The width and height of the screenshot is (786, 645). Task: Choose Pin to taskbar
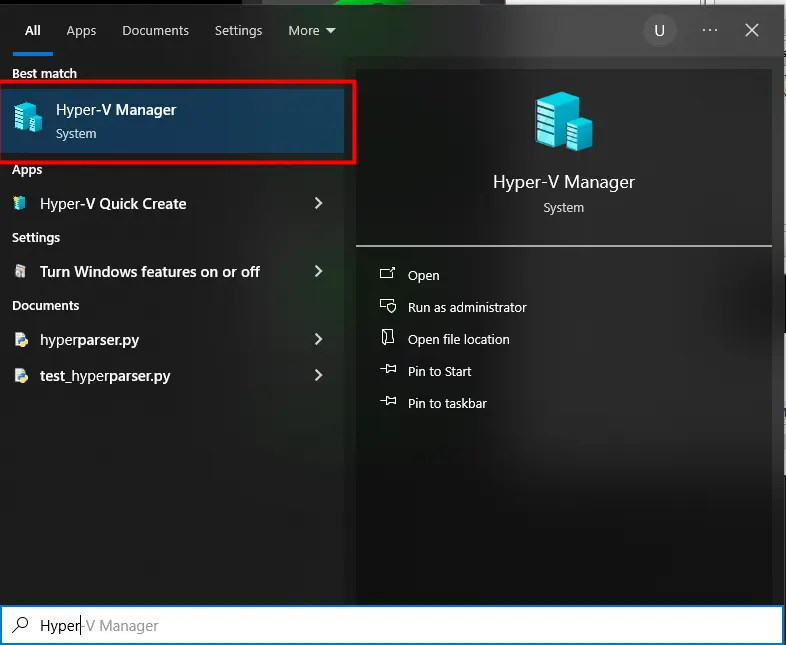[x=447, y=404]
